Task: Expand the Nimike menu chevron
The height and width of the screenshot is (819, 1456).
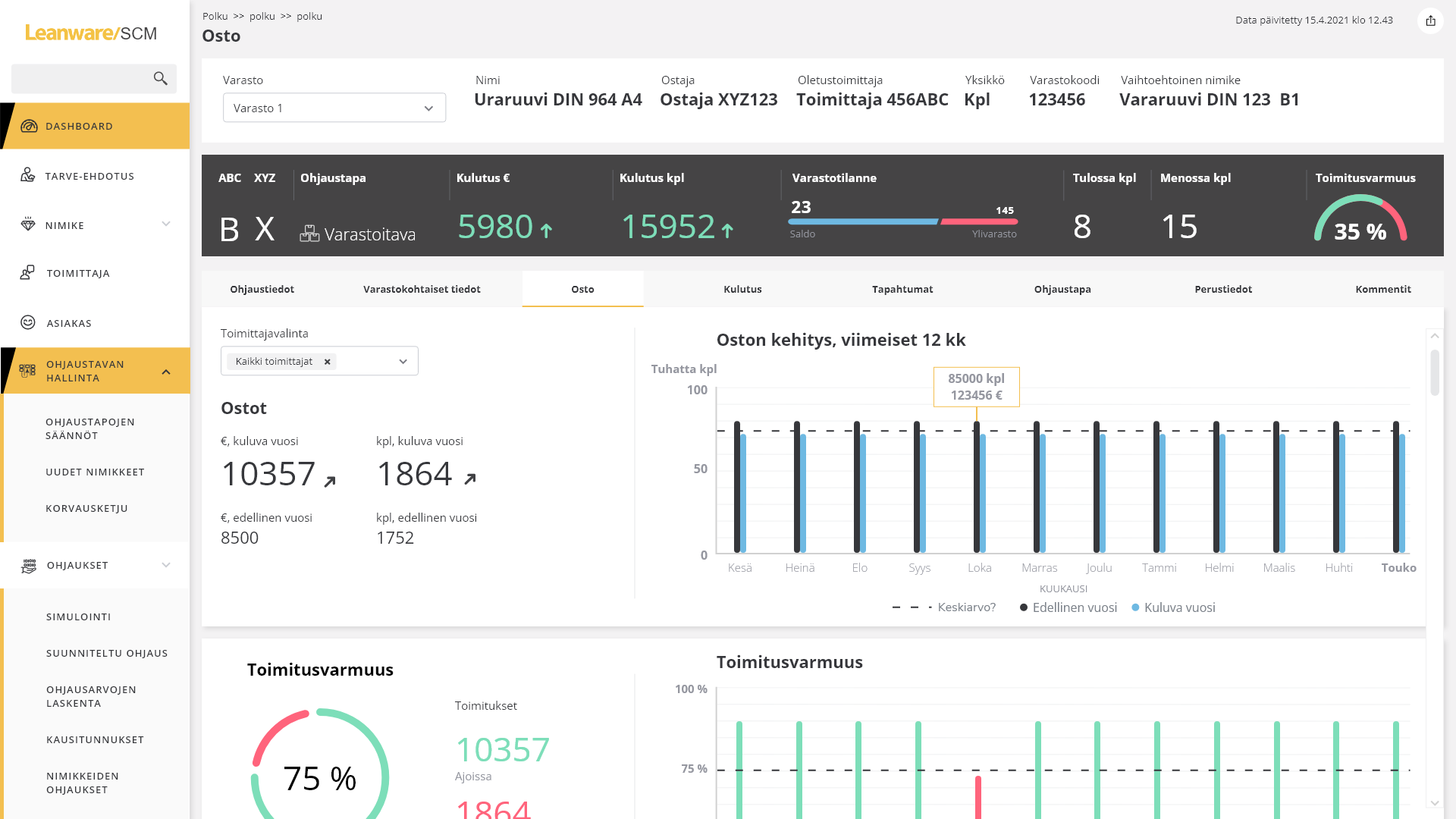Action: tap(166, 224)
